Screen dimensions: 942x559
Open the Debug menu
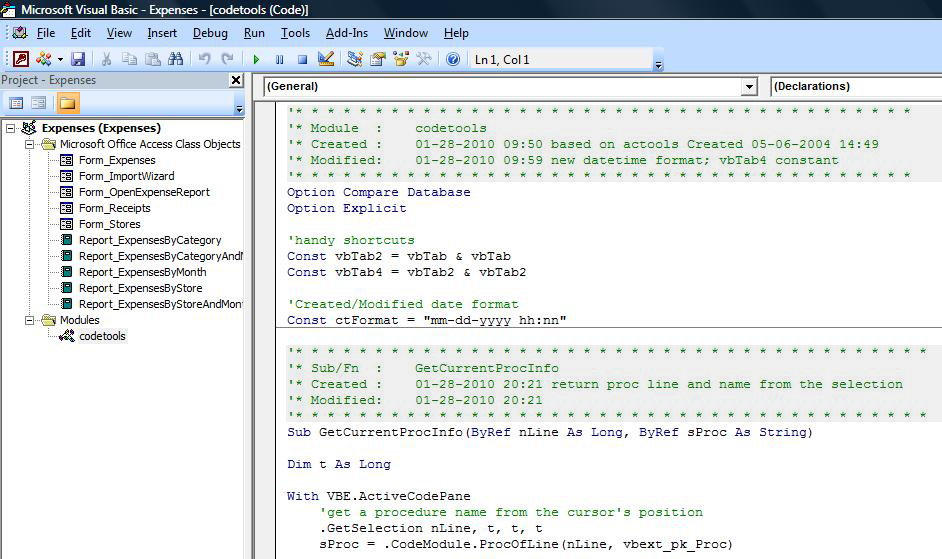(210, 33)
